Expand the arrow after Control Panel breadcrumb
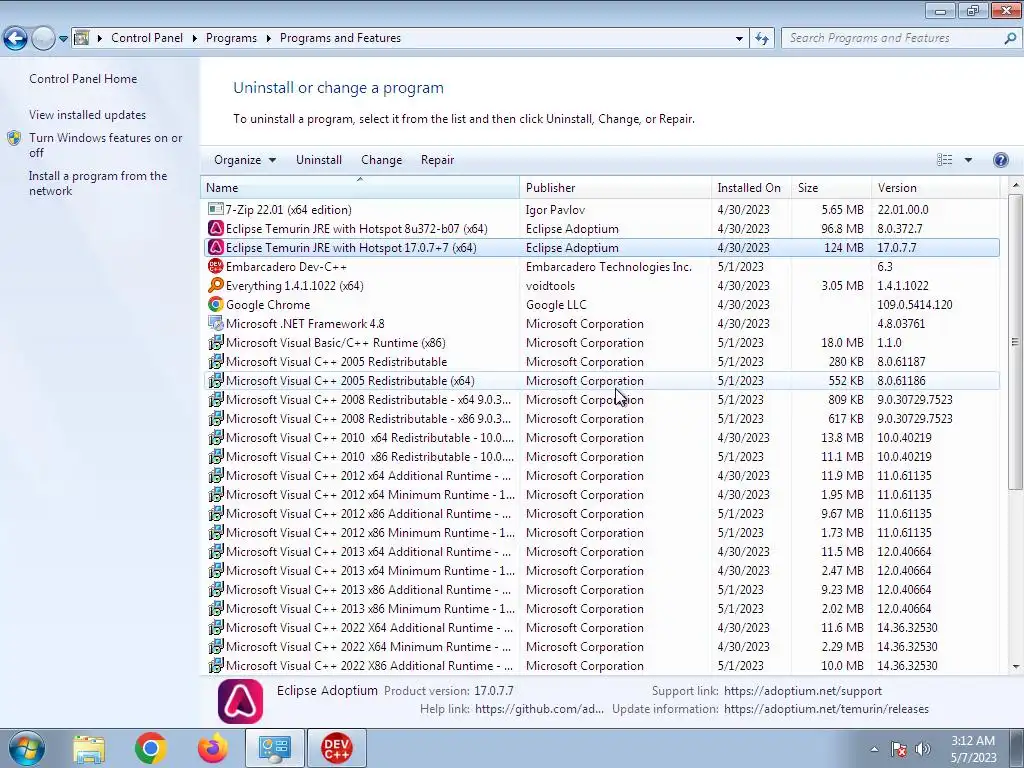The height and width of the screenshot is (768, 1024). pyautogui.click(x=195, y=38)
